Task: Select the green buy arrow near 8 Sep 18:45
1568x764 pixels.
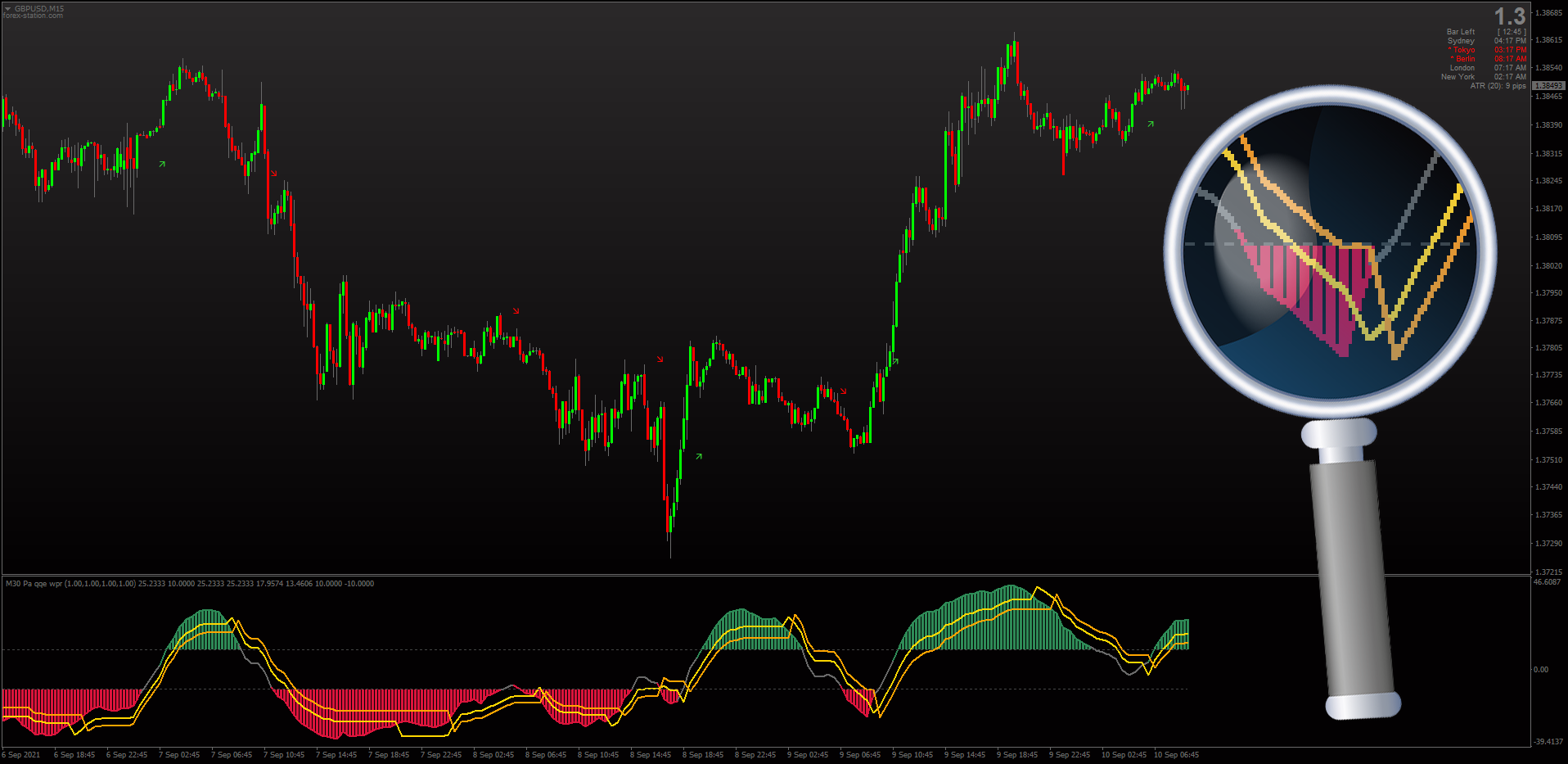Action: [699, 456]
